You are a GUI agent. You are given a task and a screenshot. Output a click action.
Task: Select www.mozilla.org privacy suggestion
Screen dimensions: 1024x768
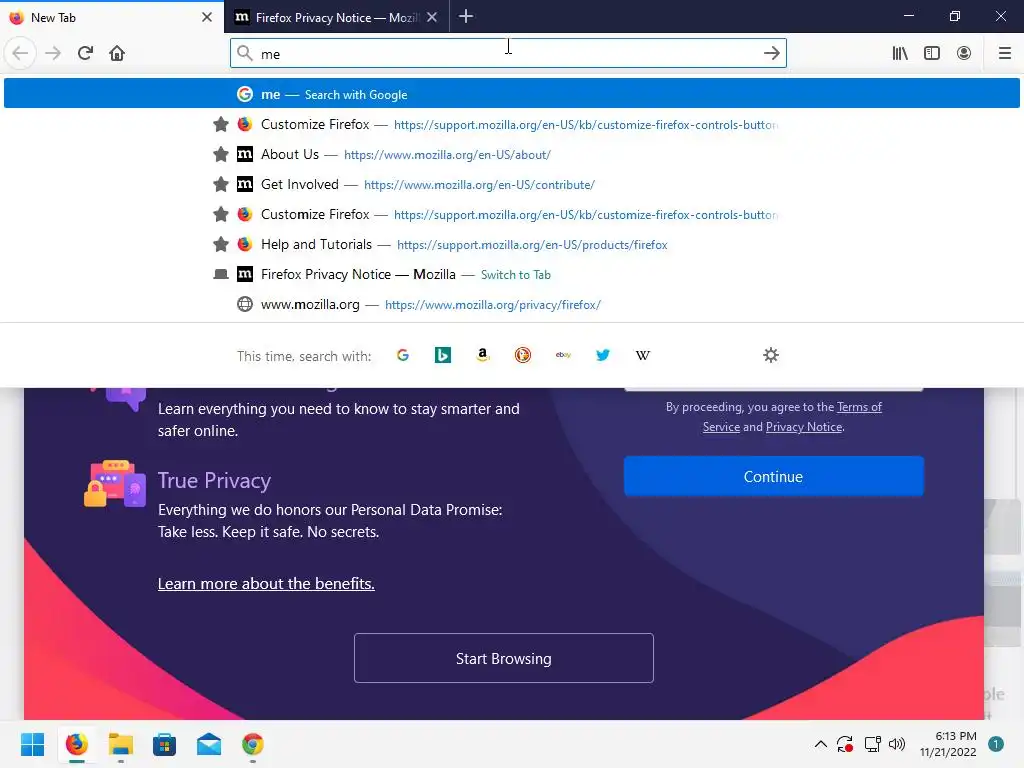(511, 304)
